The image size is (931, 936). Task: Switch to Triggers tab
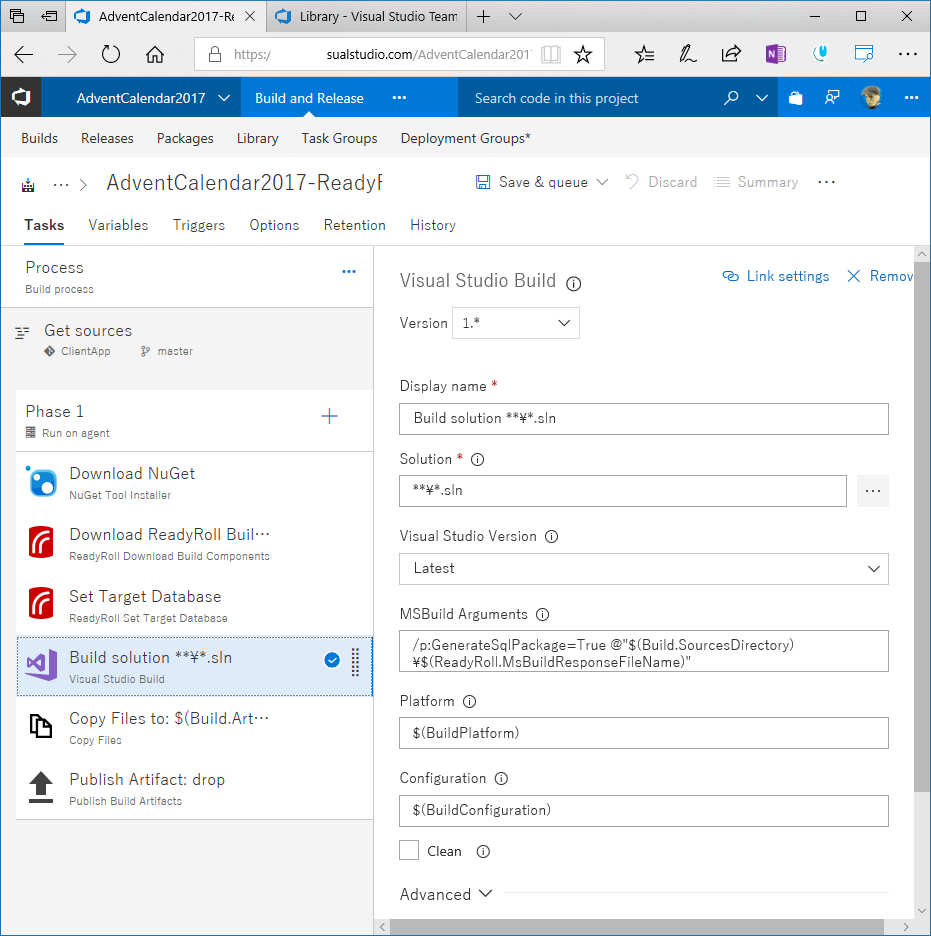[x=199, y=225]
